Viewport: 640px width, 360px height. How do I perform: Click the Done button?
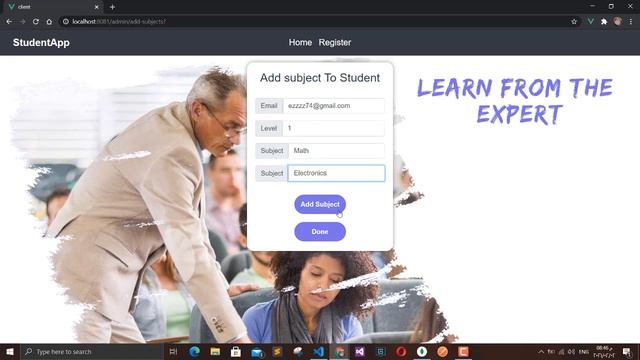click(320, 231)
